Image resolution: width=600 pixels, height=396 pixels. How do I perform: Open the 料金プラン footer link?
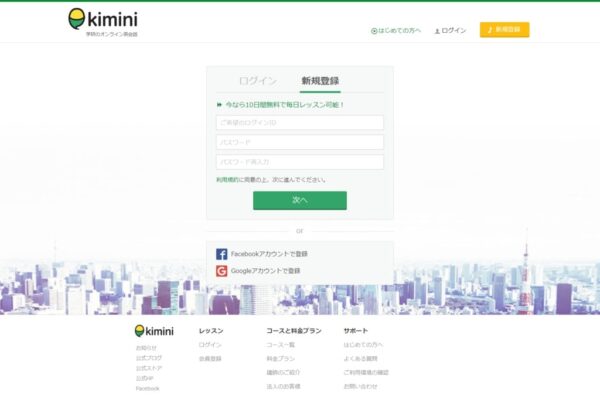point(280,359)
